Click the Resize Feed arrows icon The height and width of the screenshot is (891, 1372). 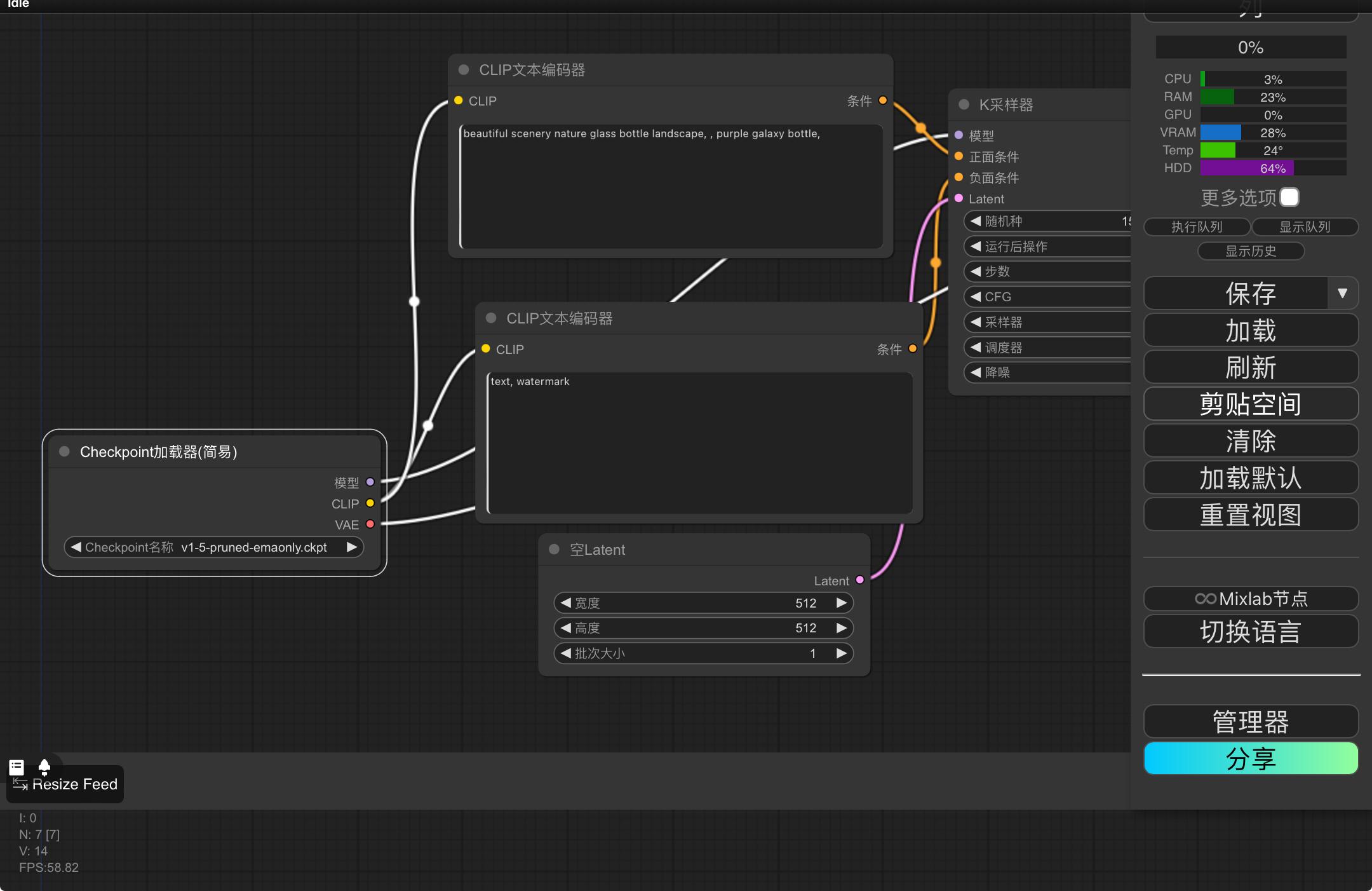coord(20,784)
